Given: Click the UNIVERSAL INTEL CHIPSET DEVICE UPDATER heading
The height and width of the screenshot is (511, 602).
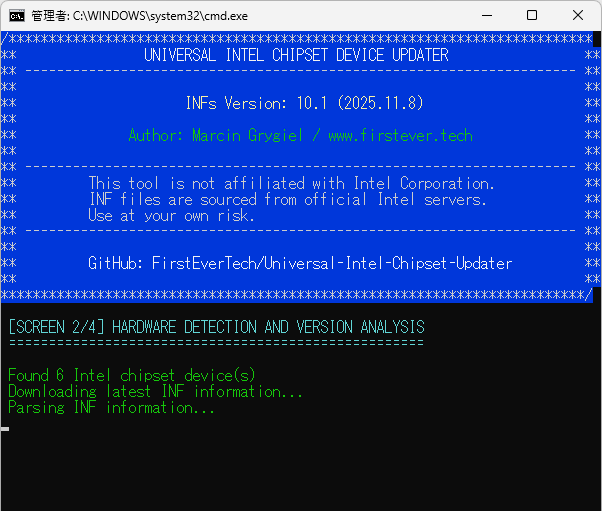Looking at the screenshot, I should (296, 55).
